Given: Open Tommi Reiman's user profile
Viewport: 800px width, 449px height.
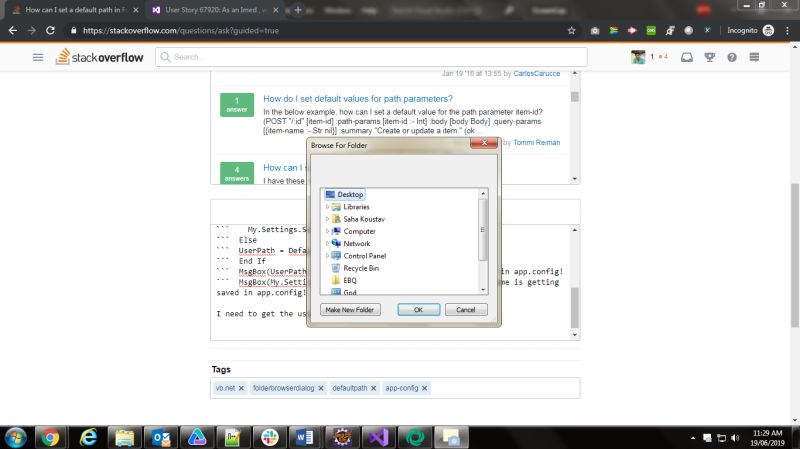Looking at the screenshot, I should point(537,142).
